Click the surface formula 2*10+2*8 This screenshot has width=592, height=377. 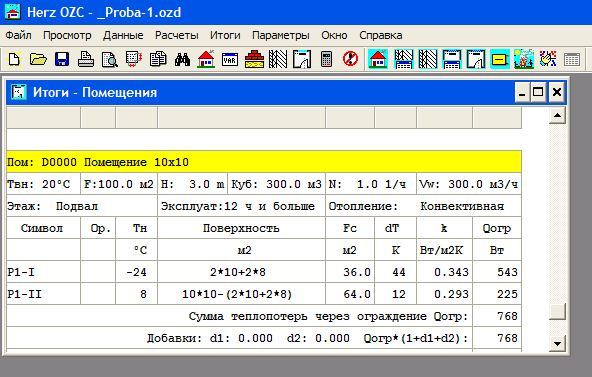[x=238, y=272]
